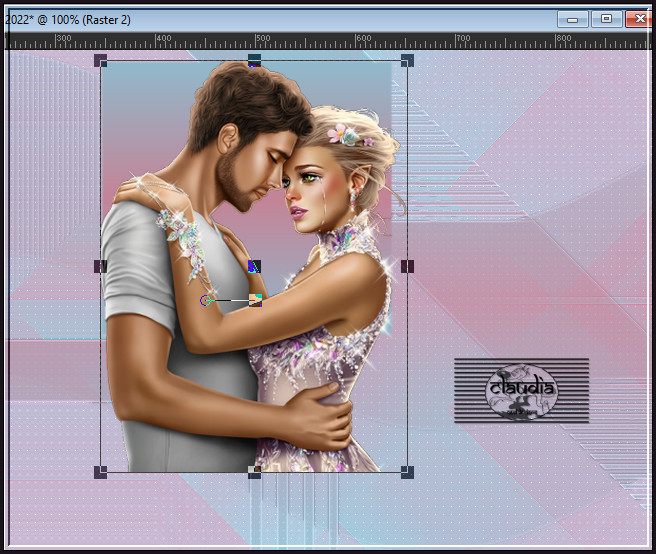
Task: Click the top-center transform handle
Action: tap(254, 60)
